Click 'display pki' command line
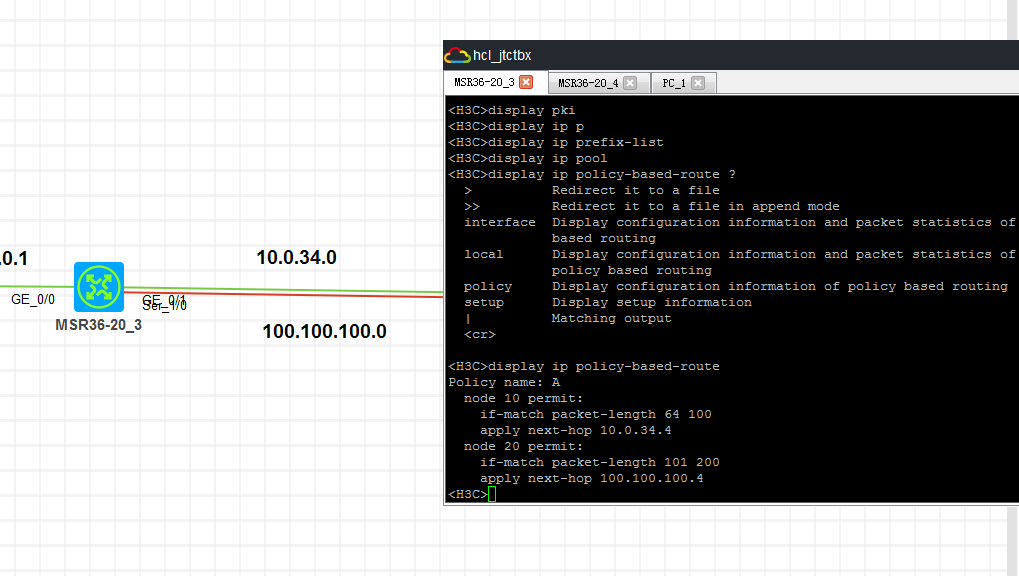The width and height of the screenshot is (1019, 576). click(x=512, y=111)
